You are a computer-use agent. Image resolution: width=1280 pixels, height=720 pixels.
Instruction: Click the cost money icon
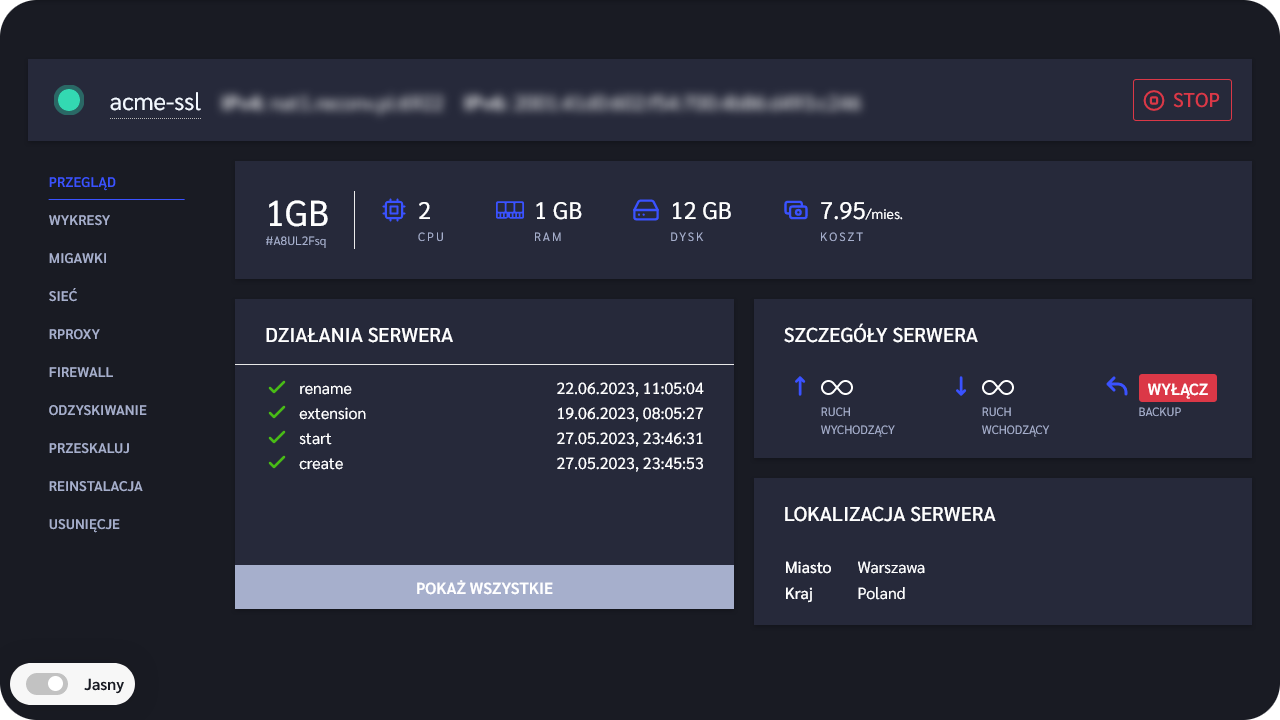[x=796, y=210]
